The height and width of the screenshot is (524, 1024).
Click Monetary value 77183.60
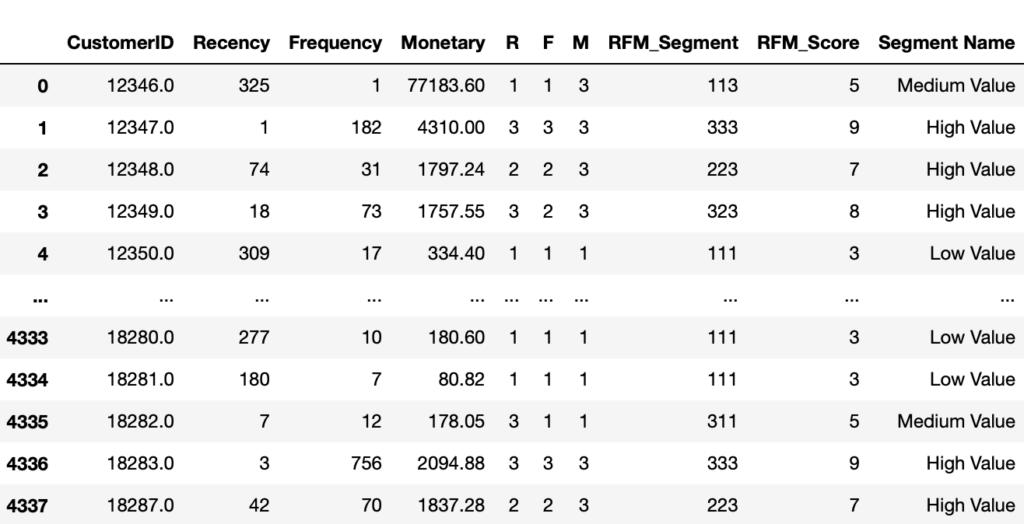(446, 86)
